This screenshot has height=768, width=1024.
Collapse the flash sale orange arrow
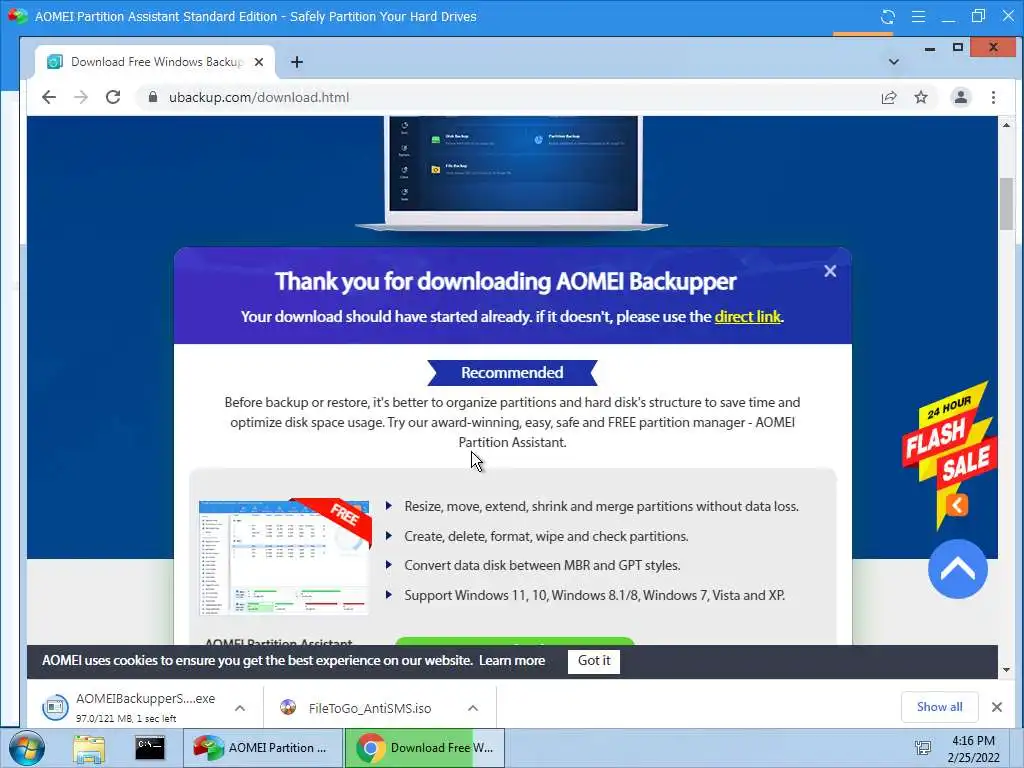coord(957,504)
